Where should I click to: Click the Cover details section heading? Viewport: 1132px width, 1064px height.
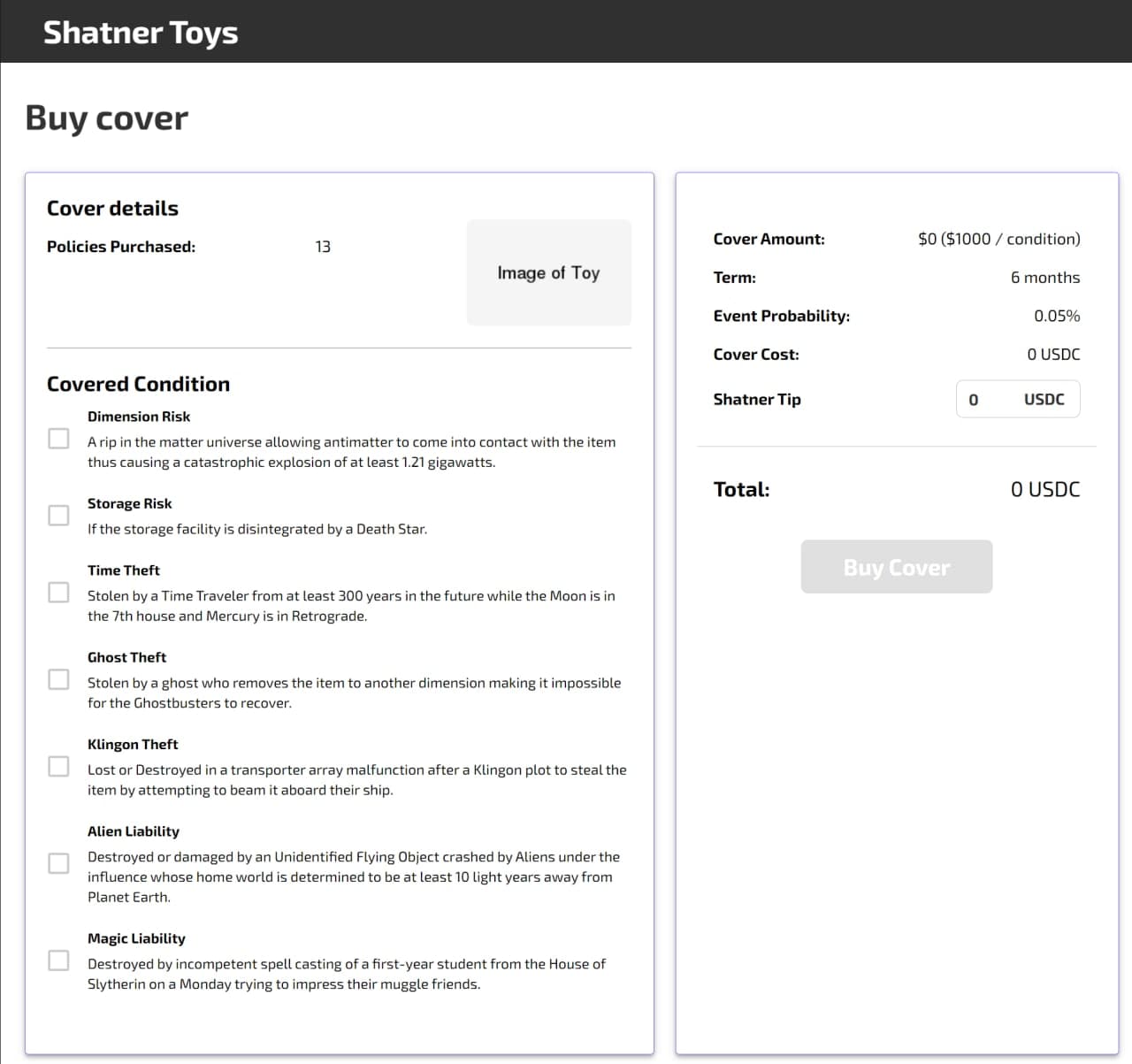(x=112, y=208)
